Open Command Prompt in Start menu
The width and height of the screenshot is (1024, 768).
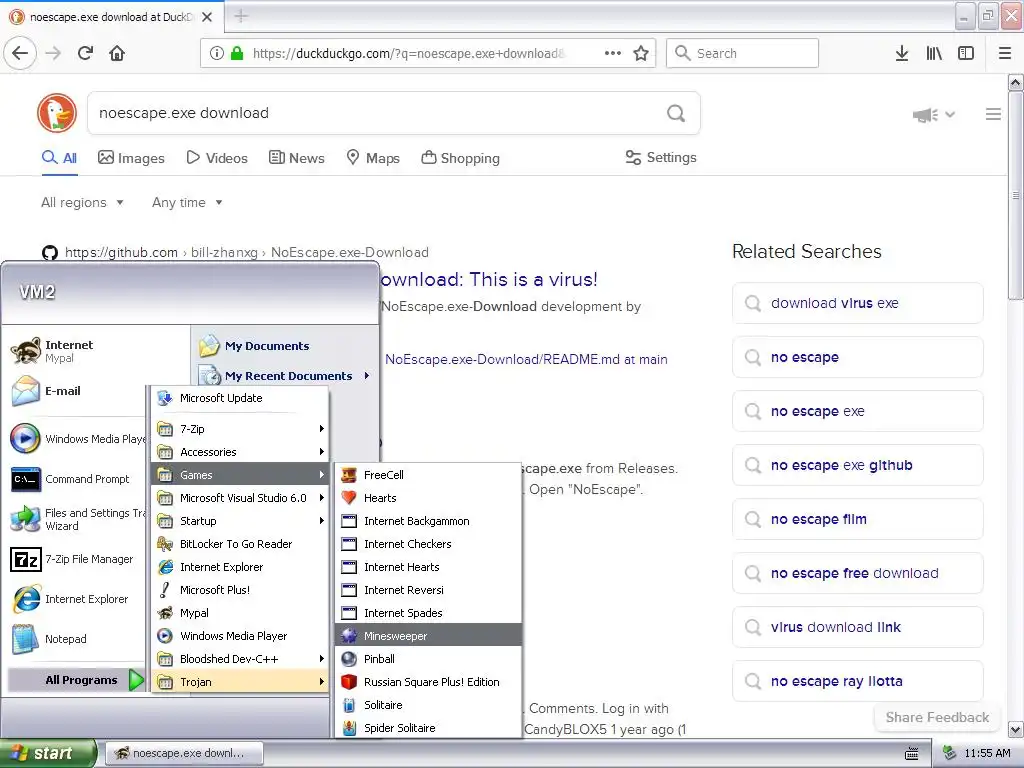pos(75,479)
